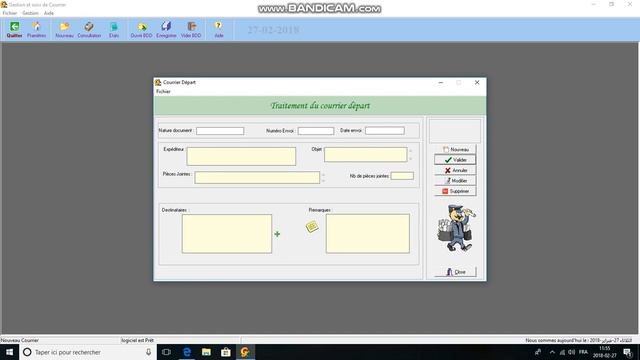Click the Valider button

point(455,160)
